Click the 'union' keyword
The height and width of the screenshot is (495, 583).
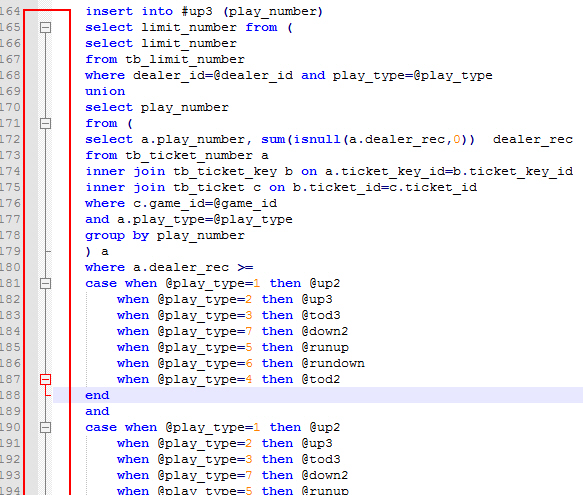105,91
